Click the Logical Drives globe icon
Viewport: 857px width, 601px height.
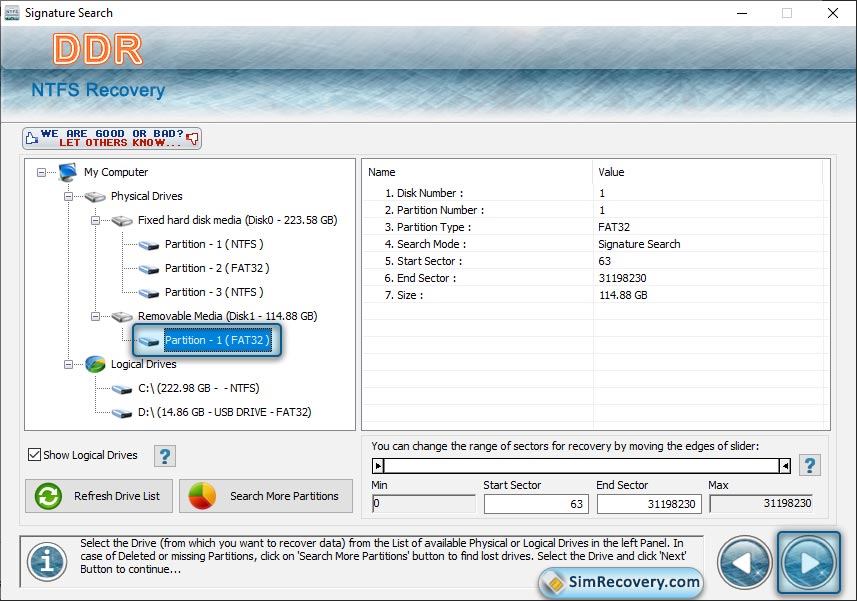(95, 364)
